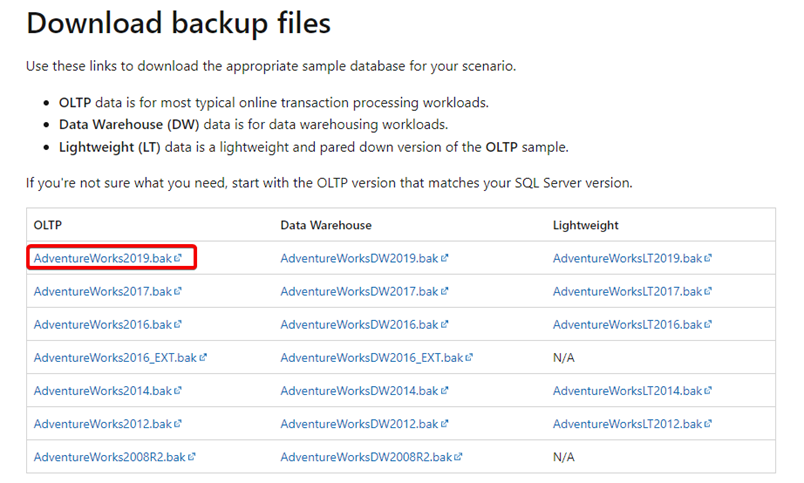804x483 pixels.
Task: Download AdventureWorks2014.bak file
Action: (103, 391)
